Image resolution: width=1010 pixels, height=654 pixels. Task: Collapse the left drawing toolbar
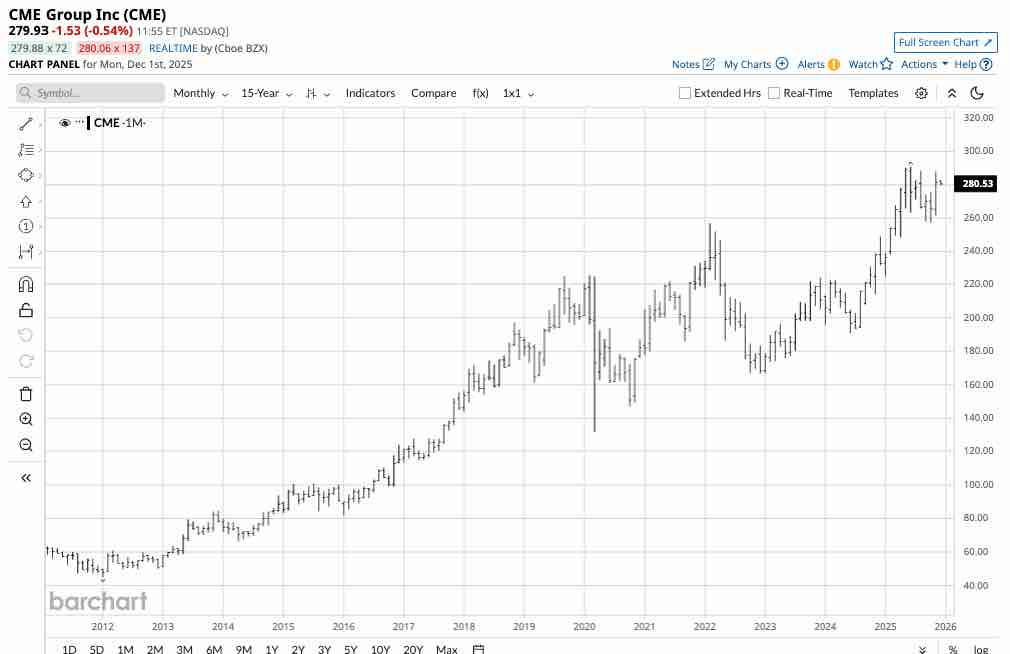(26, 477)
